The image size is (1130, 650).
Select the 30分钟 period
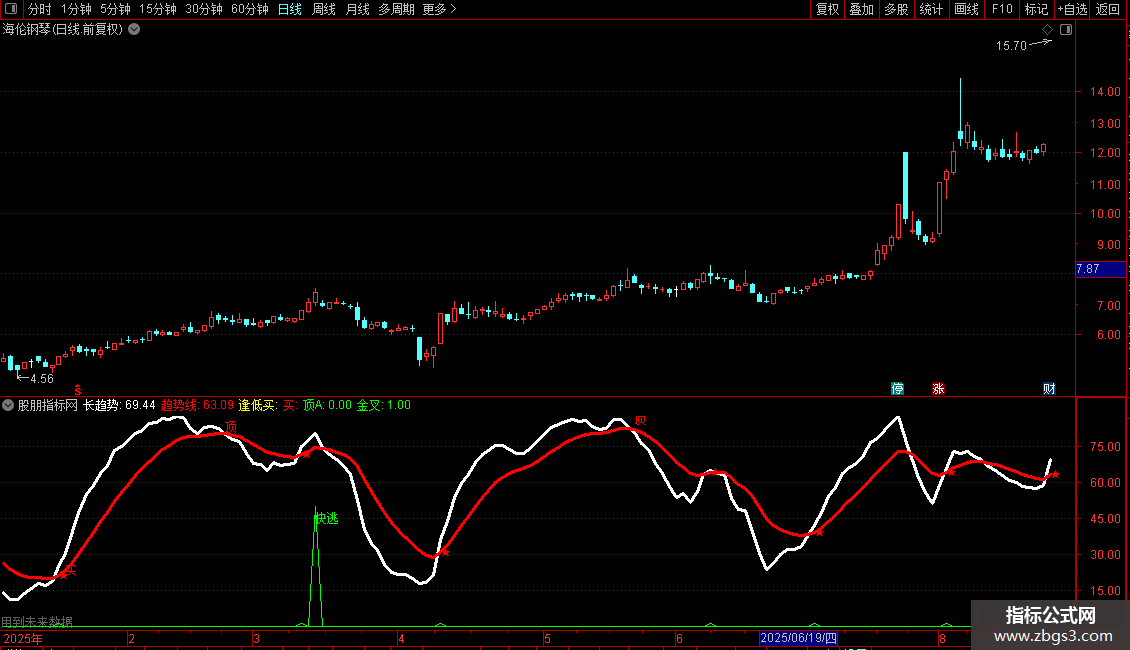click(x=204, y=9)
